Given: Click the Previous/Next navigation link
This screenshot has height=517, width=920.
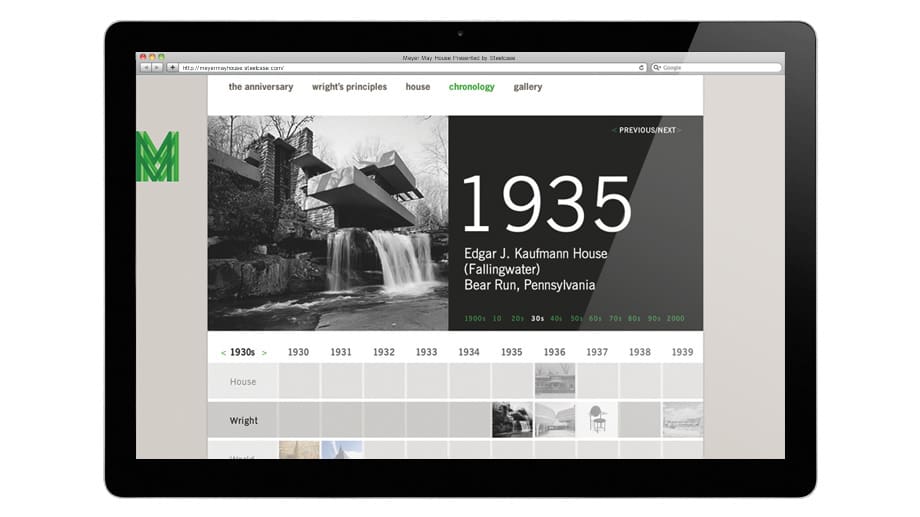Looking at the screenshot, I should pyautogui.click(x=646, y=130).
